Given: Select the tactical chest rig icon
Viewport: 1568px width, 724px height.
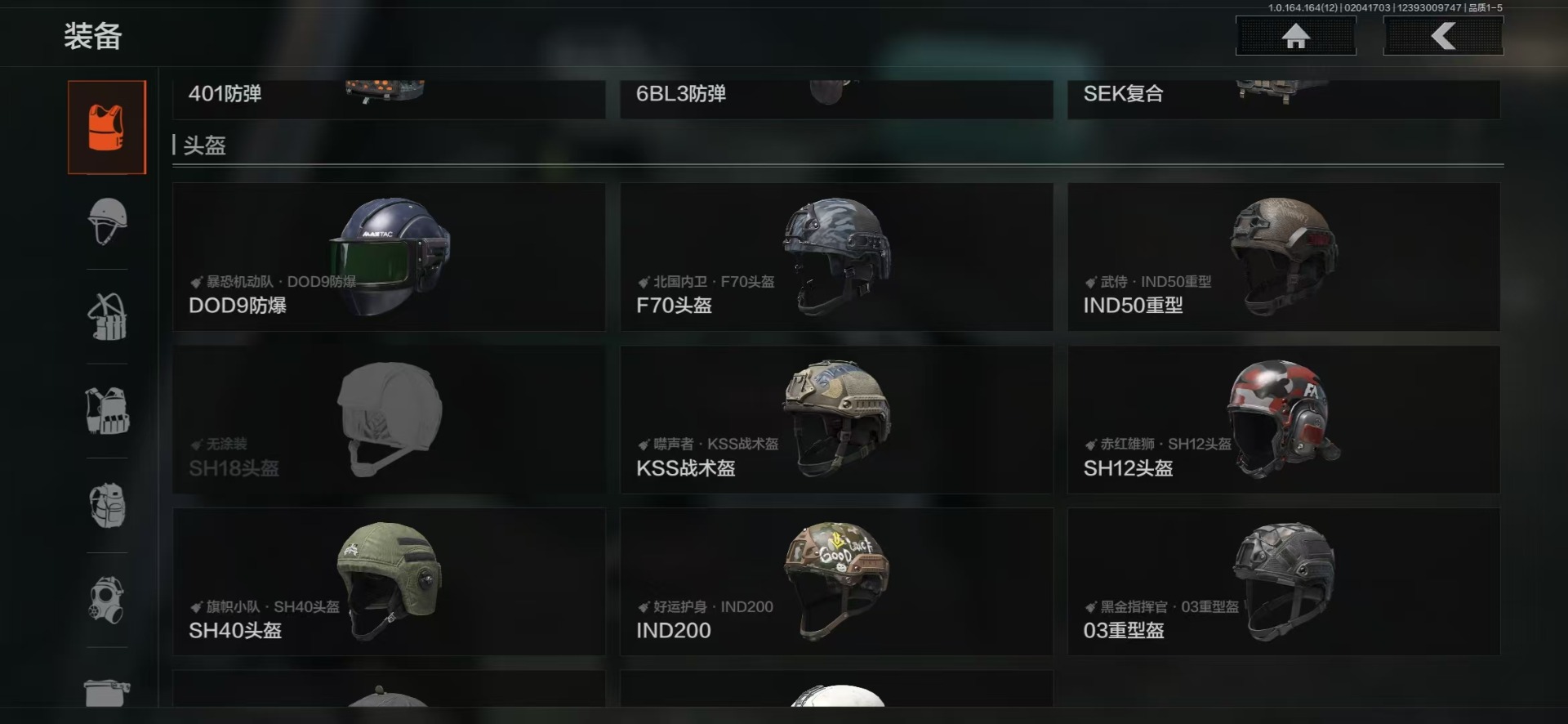Looking at the screenshot, I should [x=107, y=410].
